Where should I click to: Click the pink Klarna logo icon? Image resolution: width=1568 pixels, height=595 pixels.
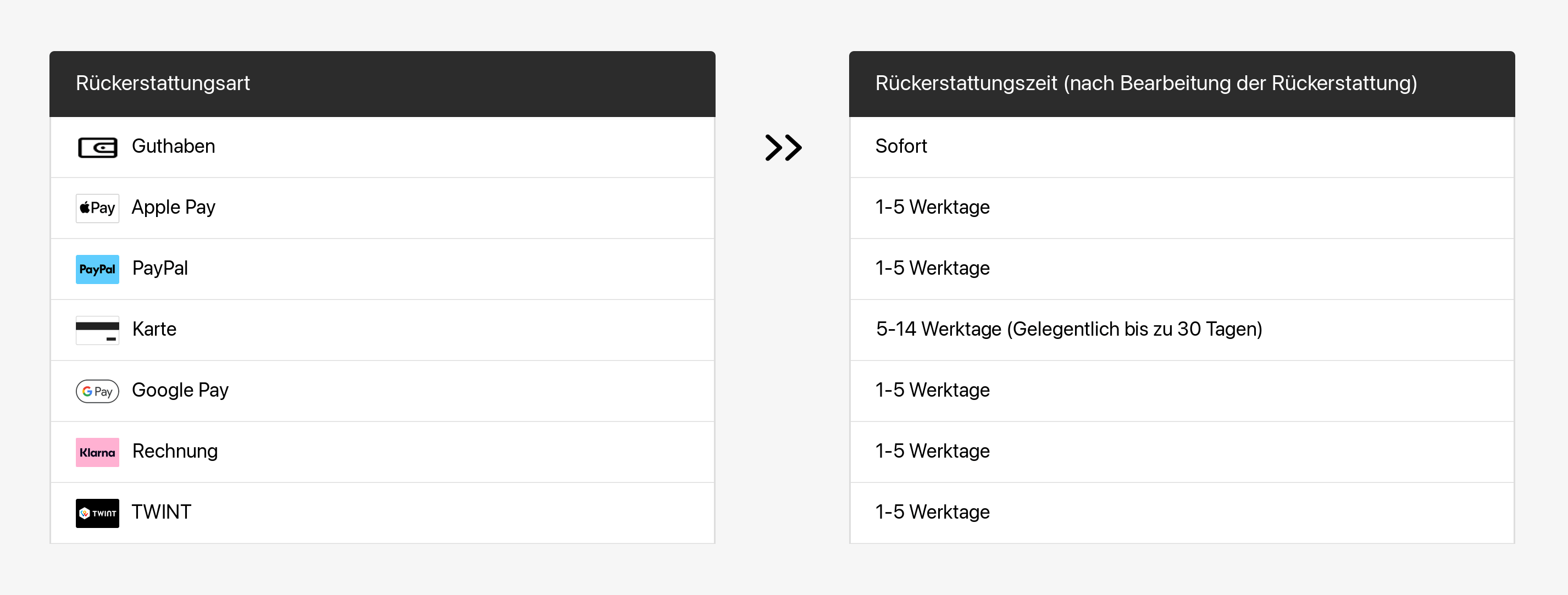tap(97, 452)
